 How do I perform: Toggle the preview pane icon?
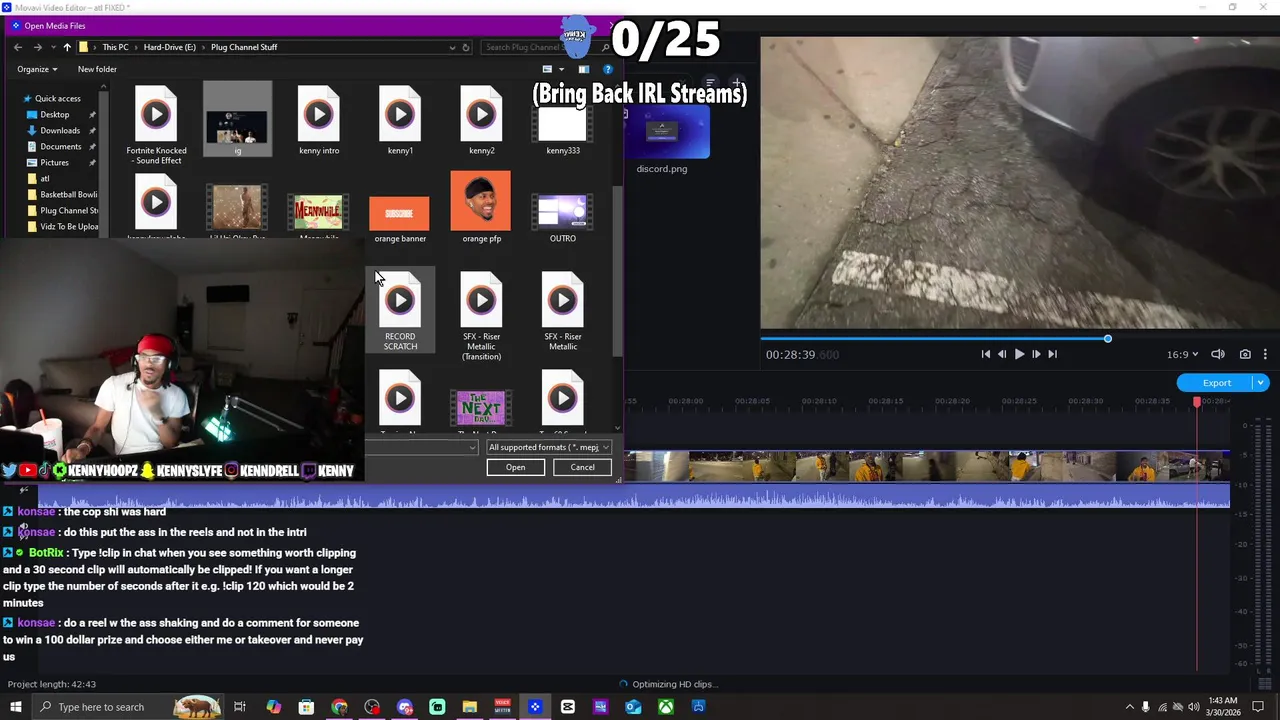[x=584, y=69]
